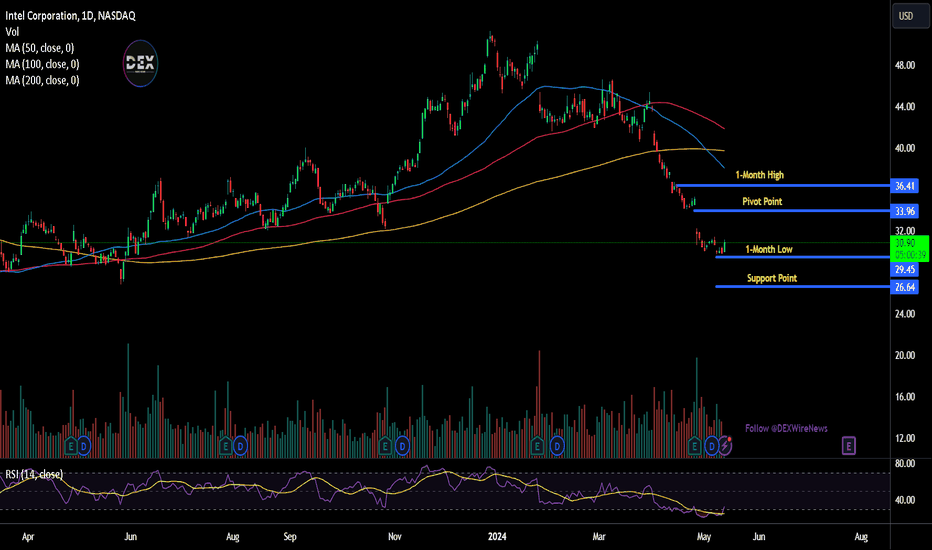Select the earnings E marker before November 2023
This screenshot has width=932, height=550.
385,445
